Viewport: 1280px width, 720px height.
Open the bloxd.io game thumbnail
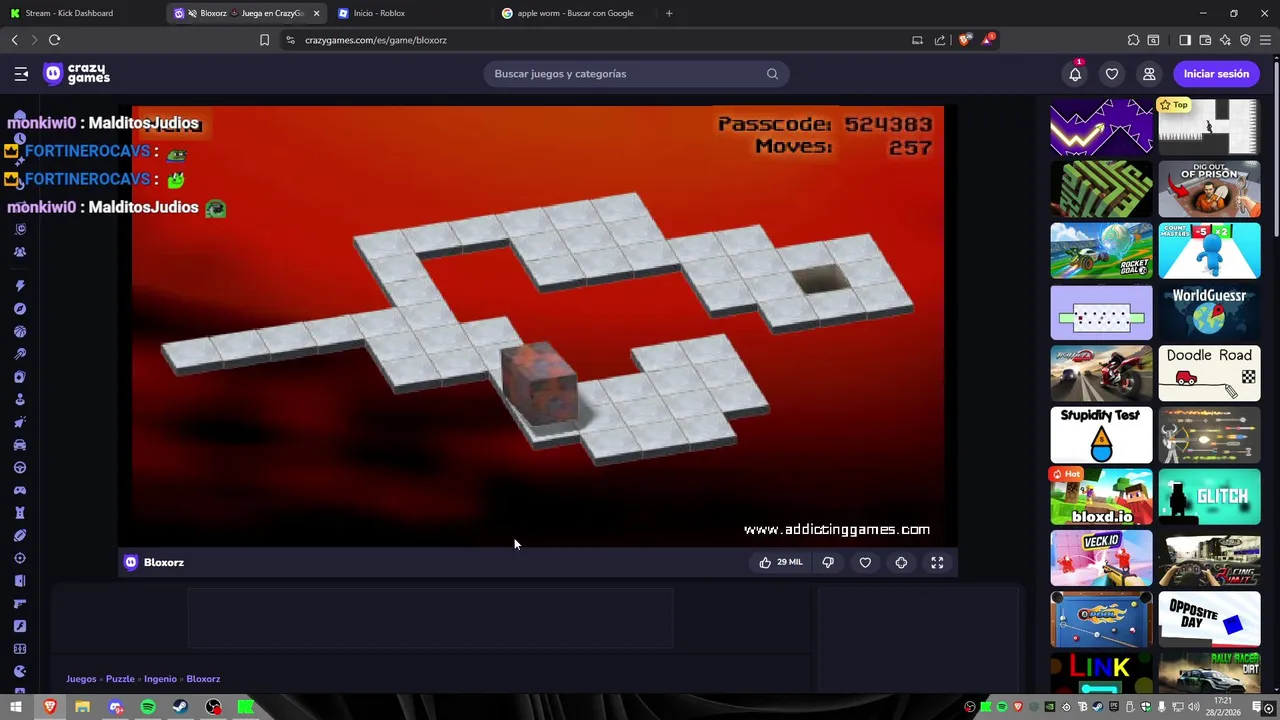pyautogui.click(x=1101, y=497)
